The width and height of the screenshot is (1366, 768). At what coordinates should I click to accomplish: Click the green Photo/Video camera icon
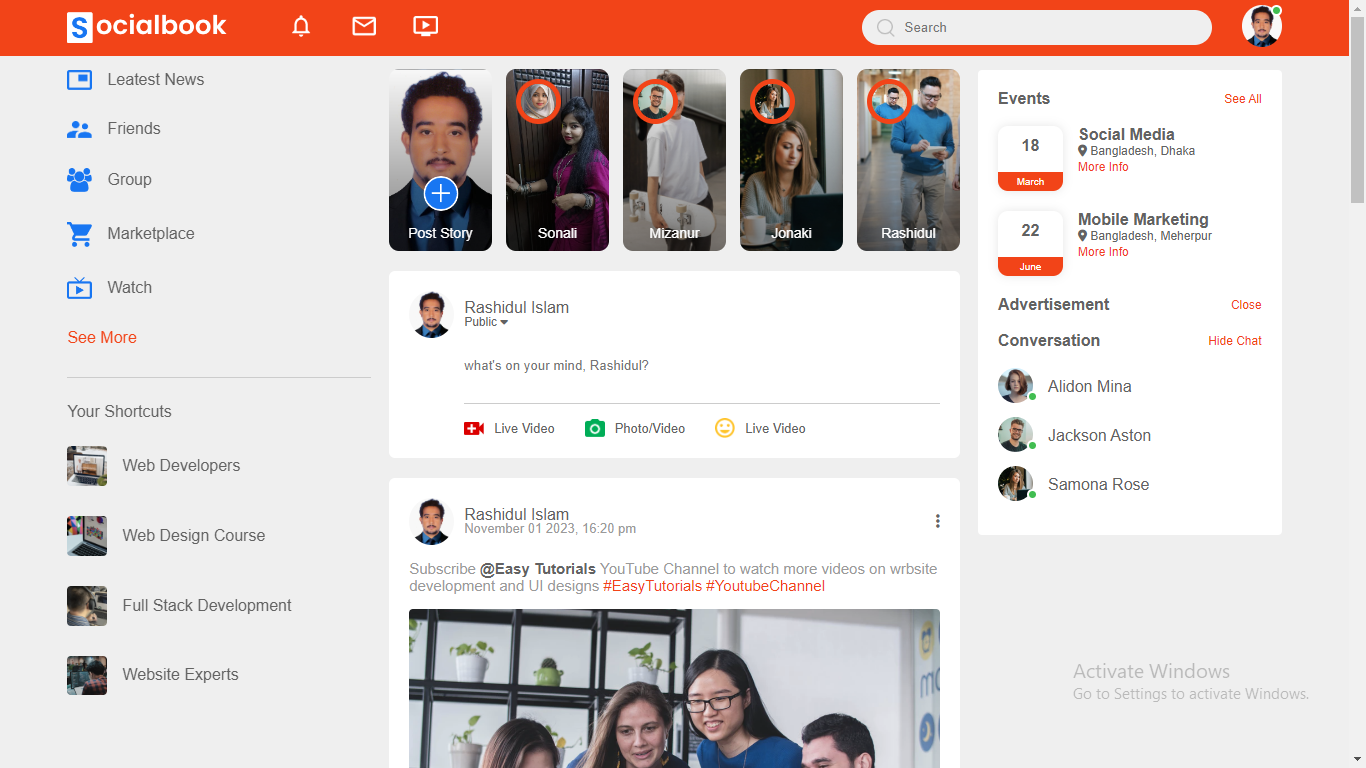click(595, 428)
